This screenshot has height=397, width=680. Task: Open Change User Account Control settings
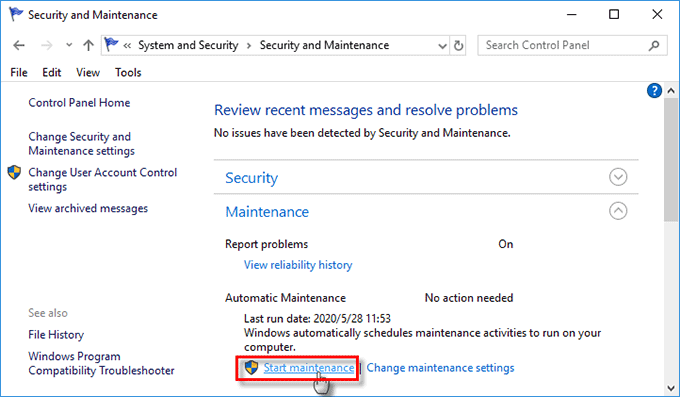click(x=102, y=179)
